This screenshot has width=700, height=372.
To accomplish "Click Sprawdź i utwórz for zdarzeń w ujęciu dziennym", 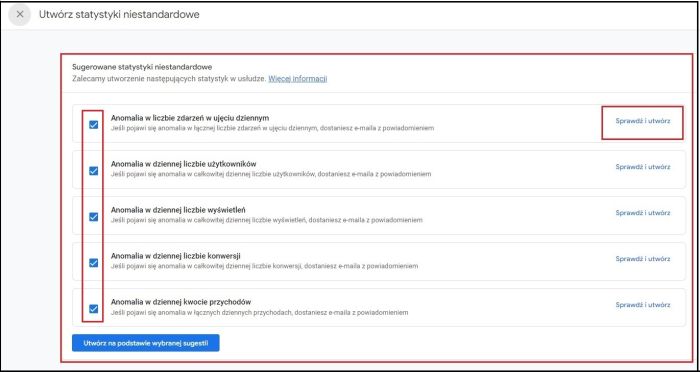I will tap(642, 121).
